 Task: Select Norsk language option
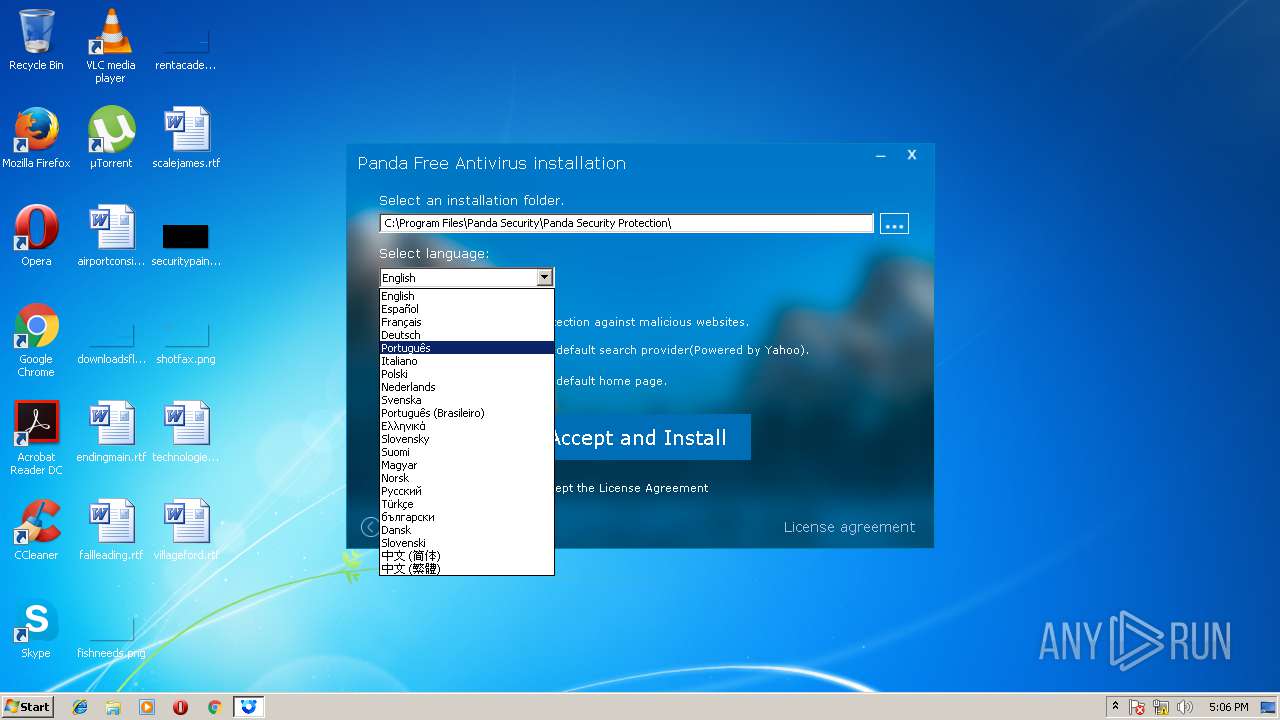pyautogui.click(x=467, y=478)
